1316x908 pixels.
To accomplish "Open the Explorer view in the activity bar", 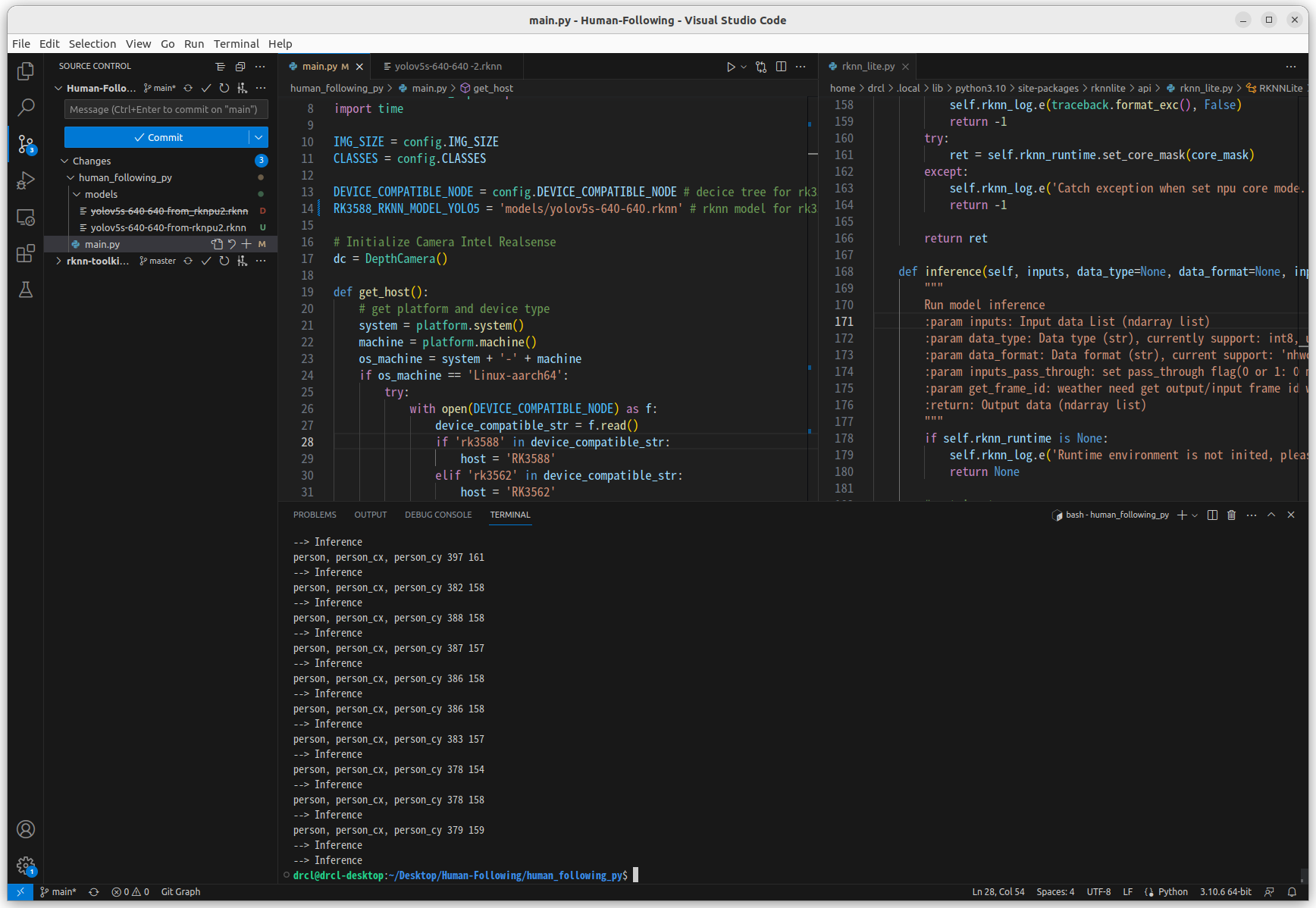I will click(x=26, y=70).
